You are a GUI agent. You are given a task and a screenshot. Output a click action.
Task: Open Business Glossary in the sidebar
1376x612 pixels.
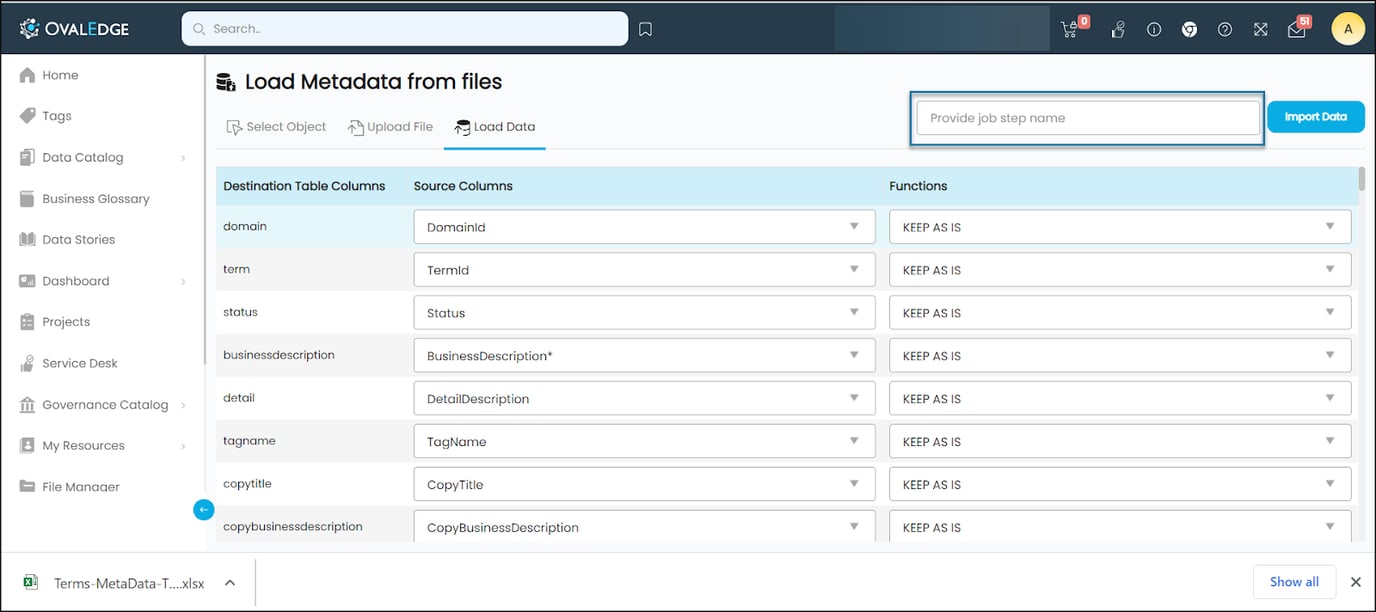pyautogui.click(x=96, y=199)
